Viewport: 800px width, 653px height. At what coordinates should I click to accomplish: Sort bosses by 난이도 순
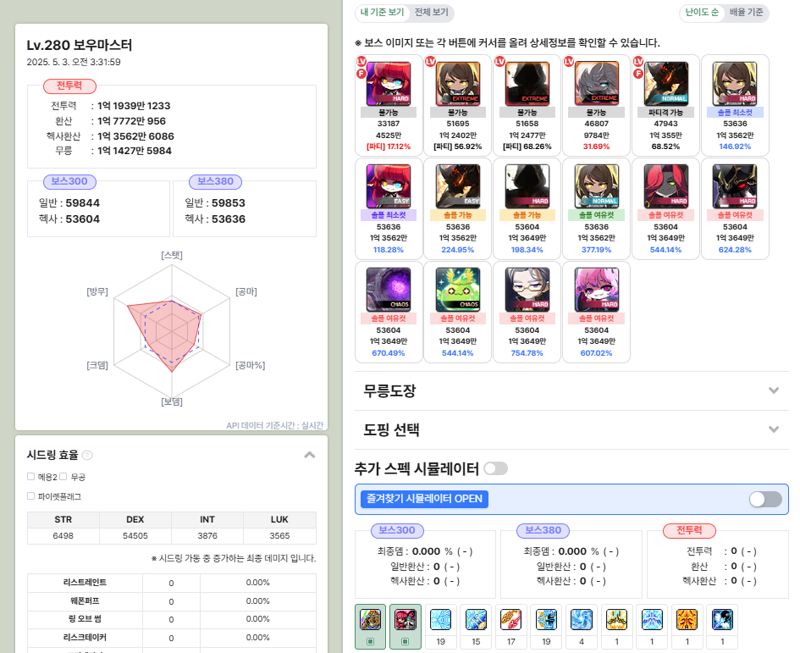702,12
